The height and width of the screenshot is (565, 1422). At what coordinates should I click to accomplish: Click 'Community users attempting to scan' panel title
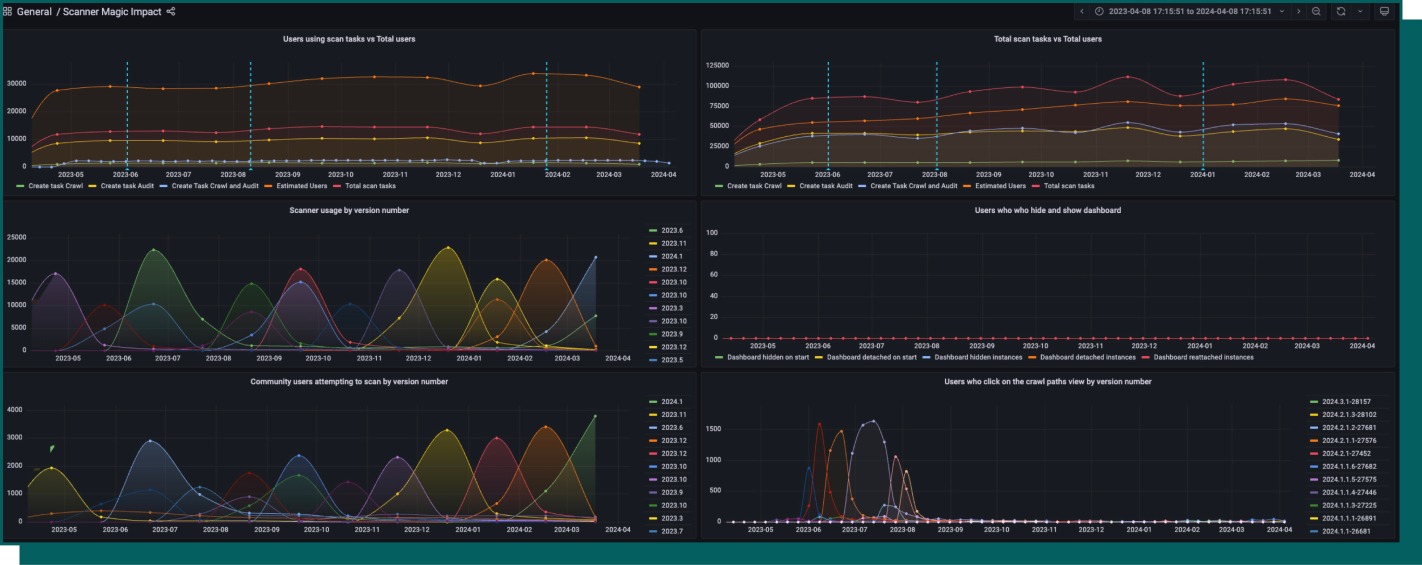(x=348, y=381)
